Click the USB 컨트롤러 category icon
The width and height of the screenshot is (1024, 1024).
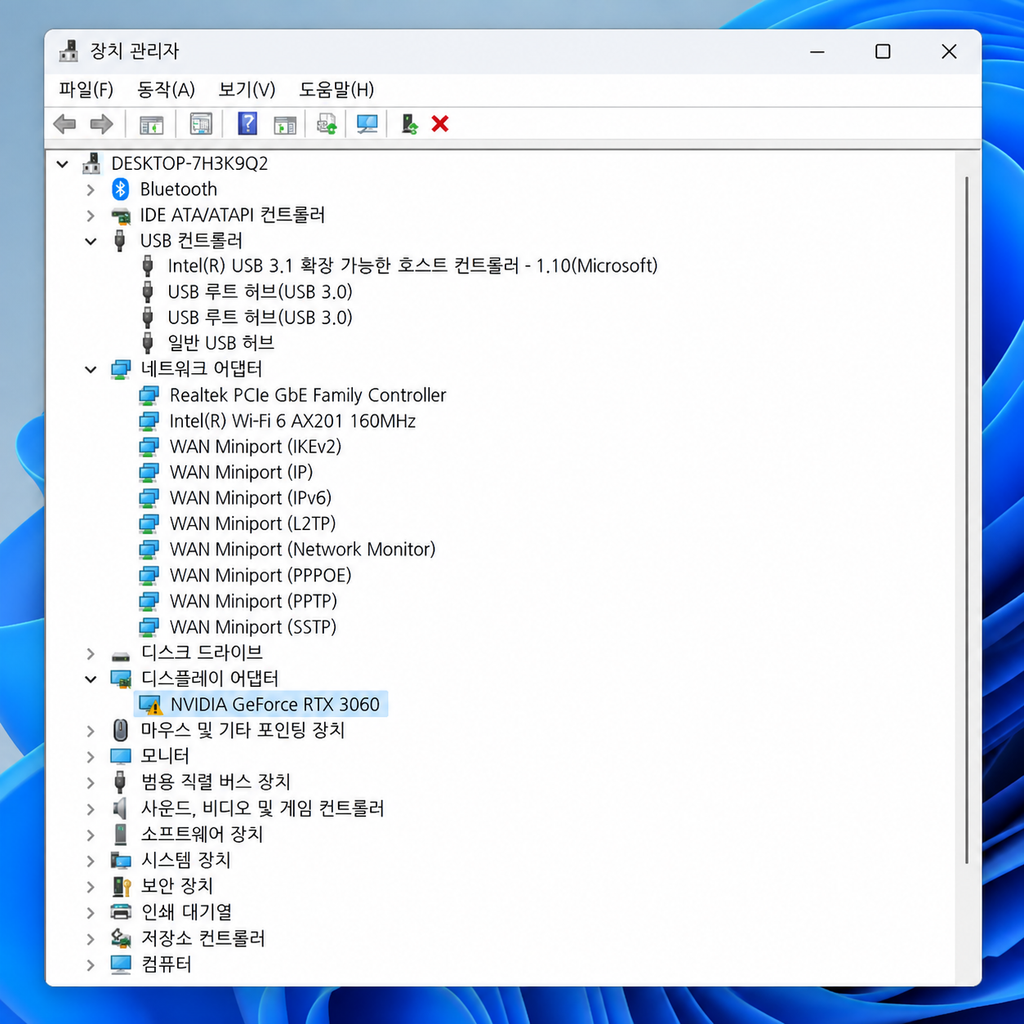(120, 240)
